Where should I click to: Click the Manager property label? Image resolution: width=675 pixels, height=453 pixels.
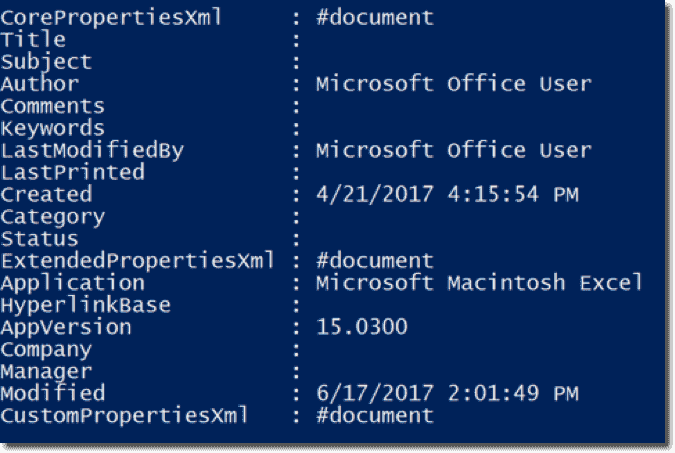46,371
